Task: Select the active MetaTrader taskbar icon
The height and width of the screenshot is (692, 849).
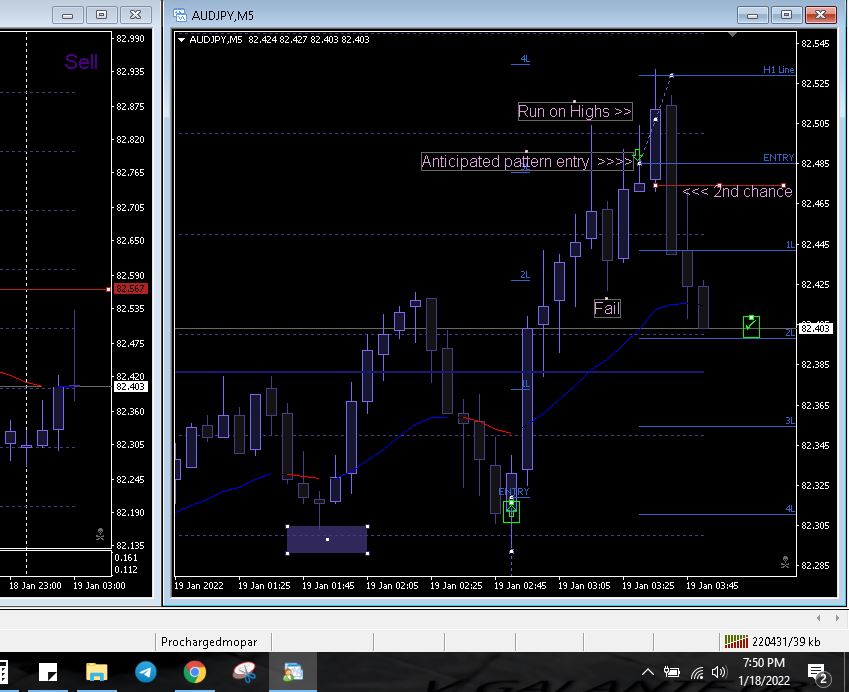Action: click(293, 672)
